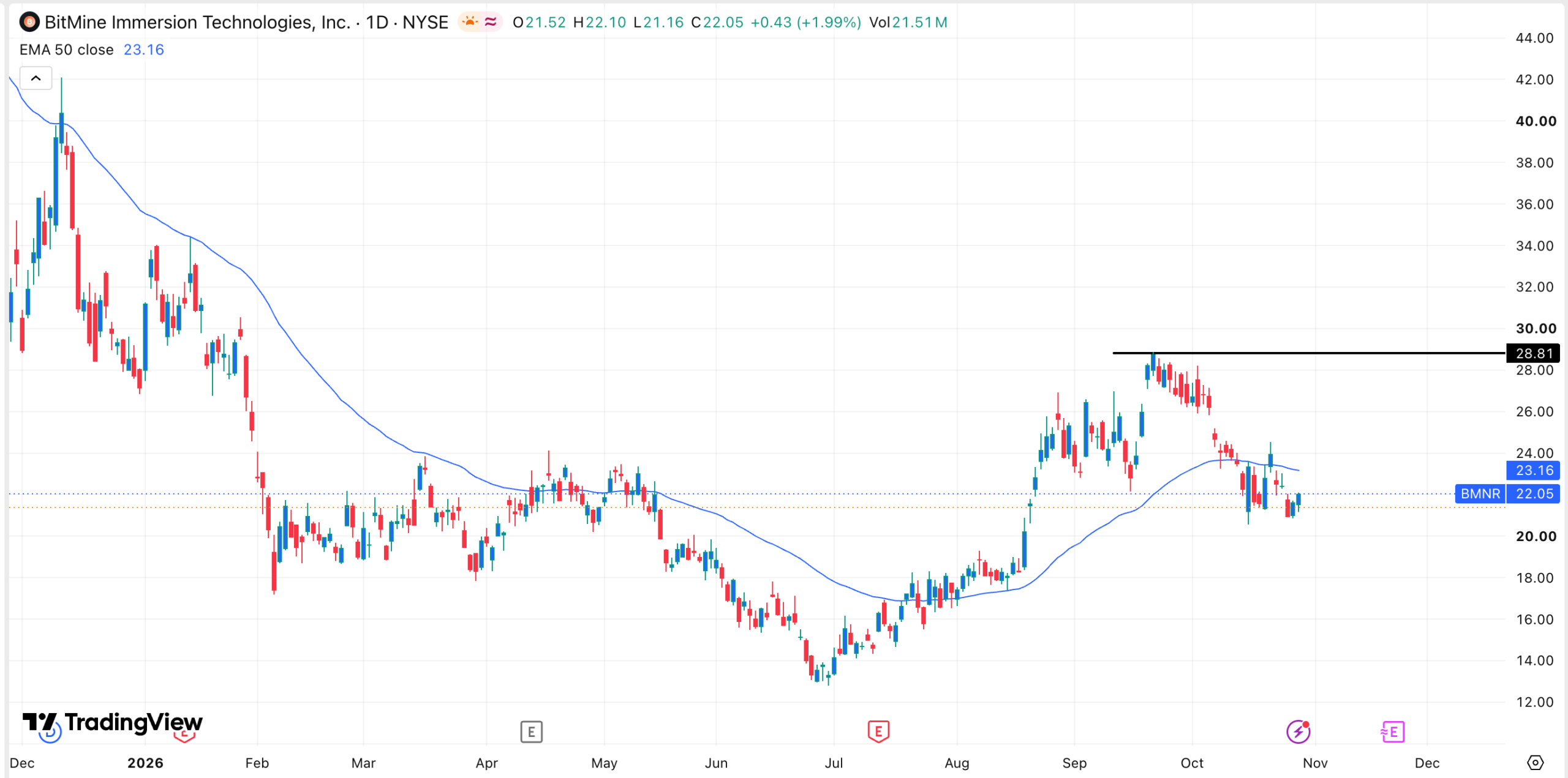This screenshot has height=778, width=1568.
Task: Click the low price L 21.16
Action: point(658,23)
